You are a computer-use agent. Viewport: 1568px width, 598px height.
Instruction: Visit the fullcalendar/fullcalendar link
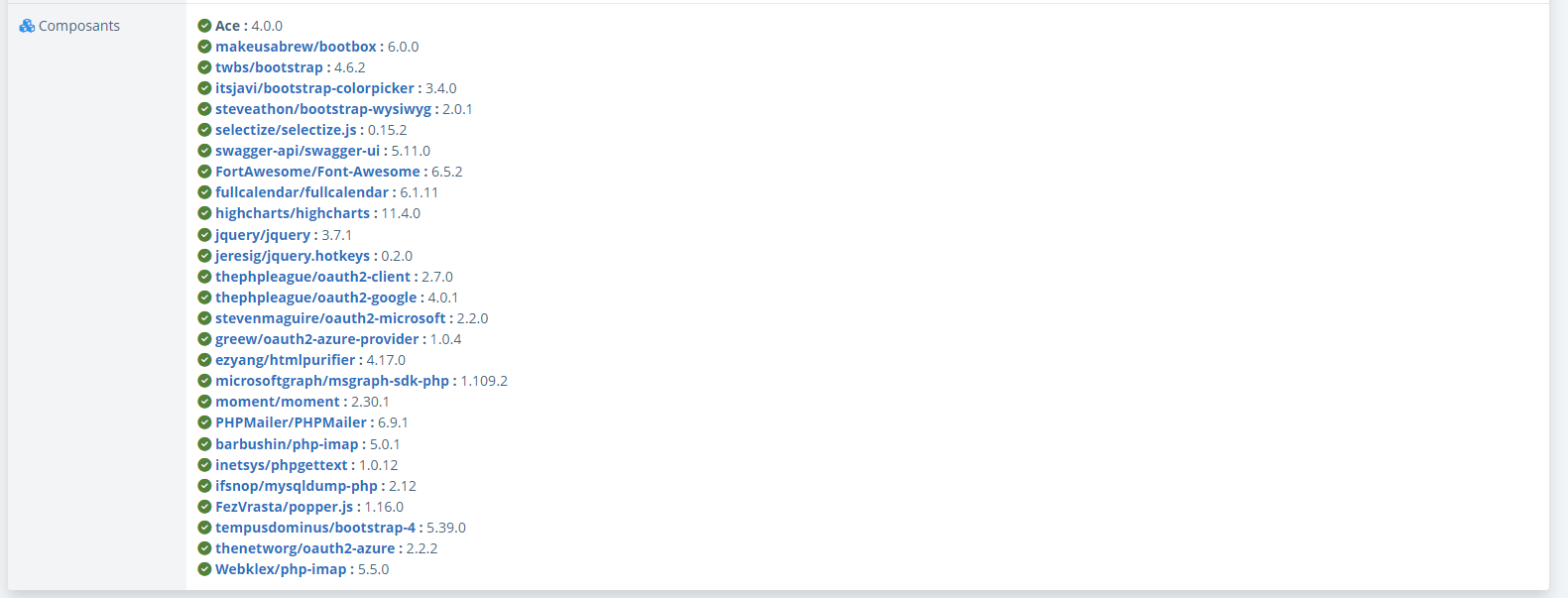(x=302, y=192)
